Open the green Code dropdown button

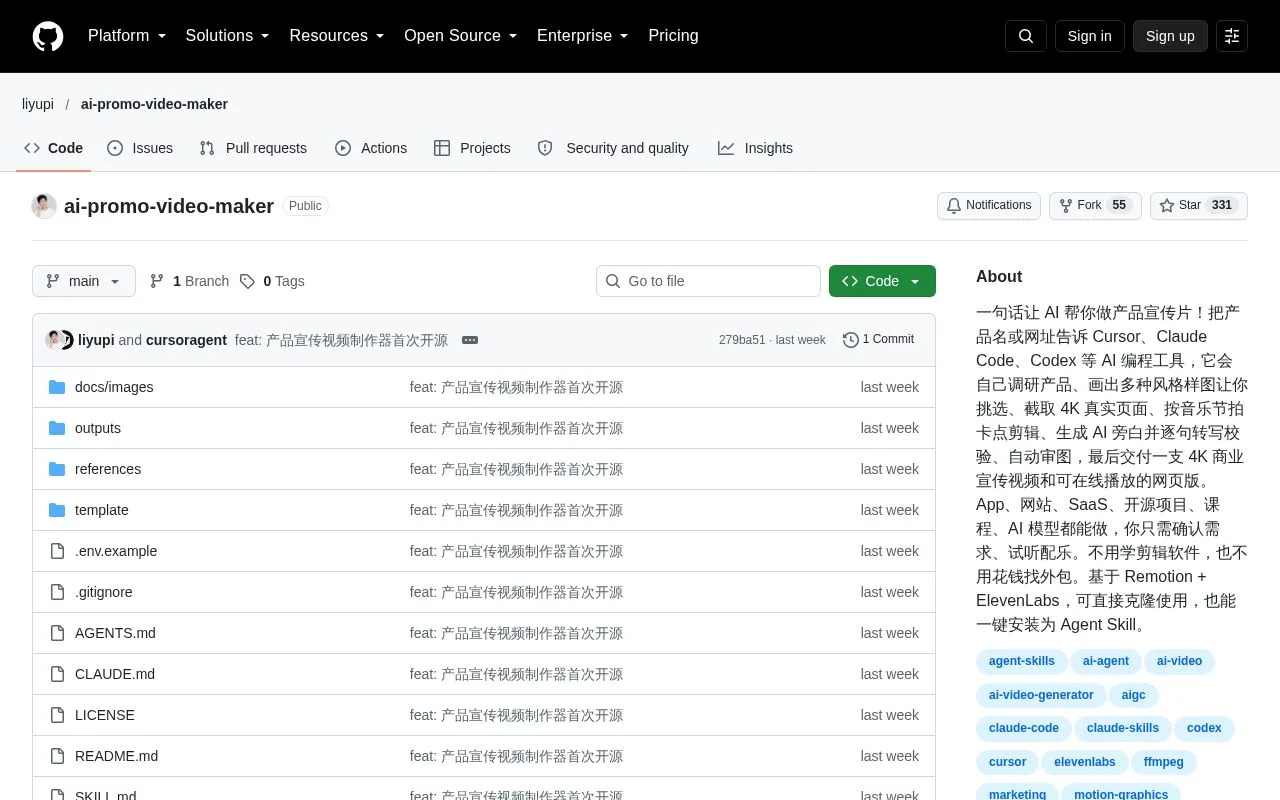coord(882,281)
